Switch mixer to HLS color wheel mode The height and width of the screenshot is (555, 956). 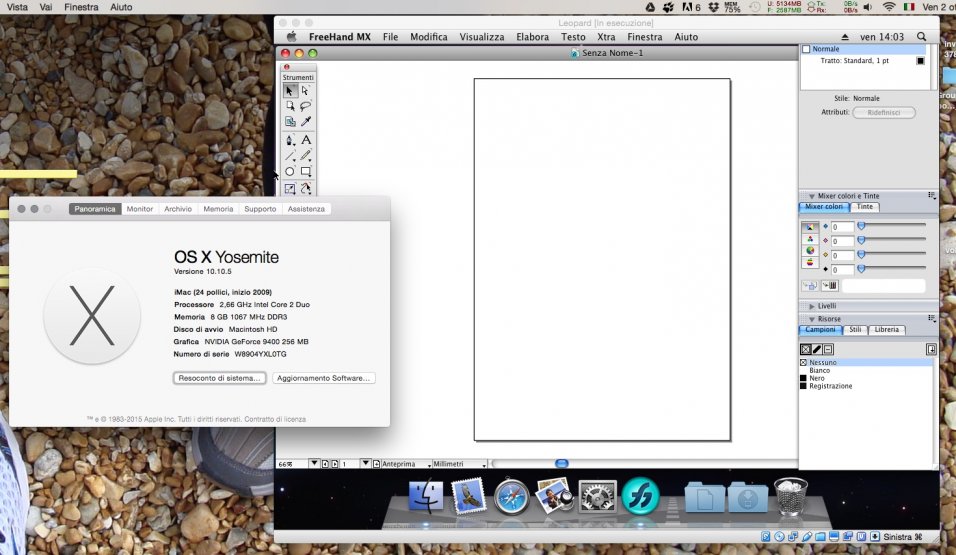pos(810,250)
